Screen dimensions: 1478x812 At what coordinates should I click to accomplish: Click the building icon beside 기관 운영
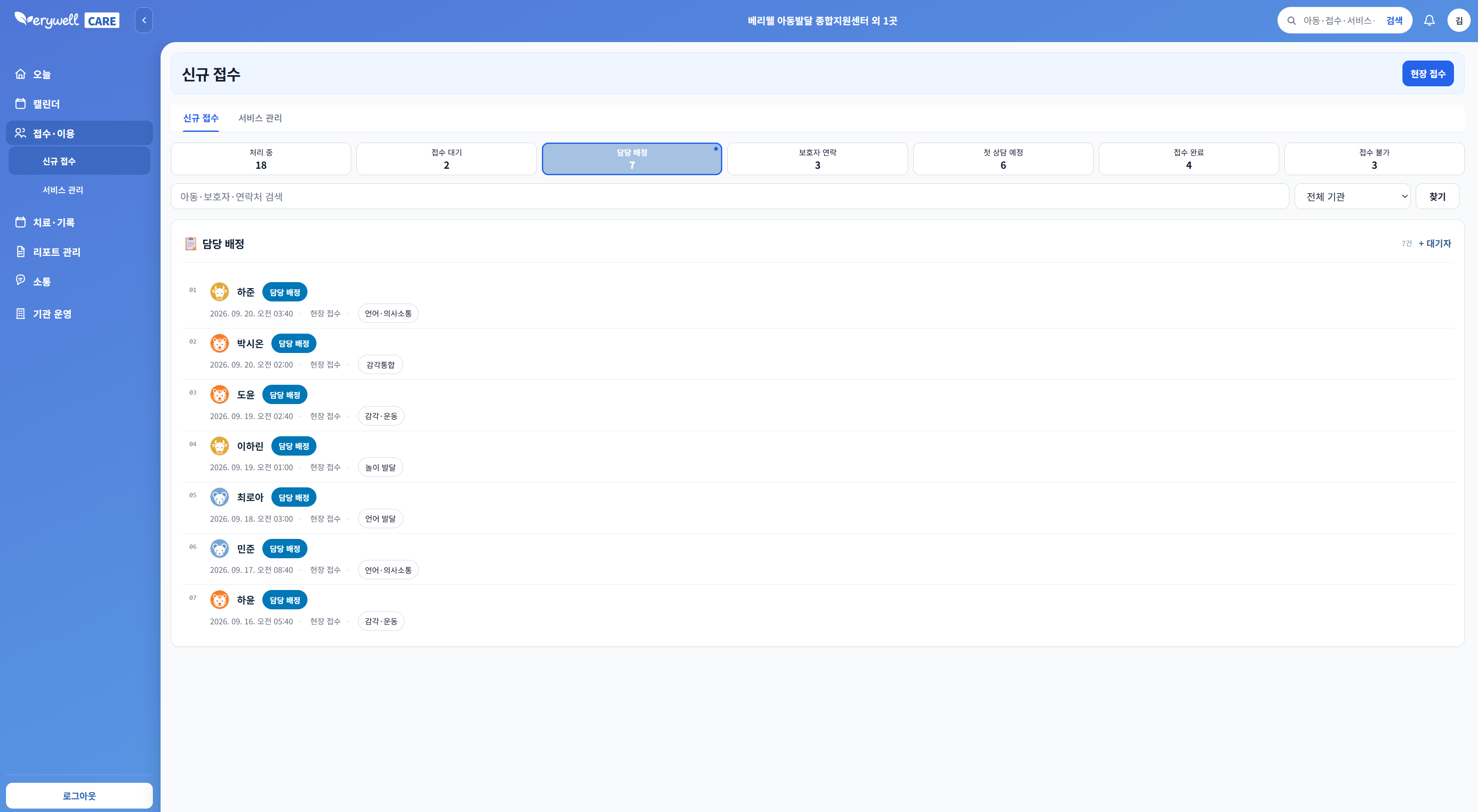pos(21,314)
